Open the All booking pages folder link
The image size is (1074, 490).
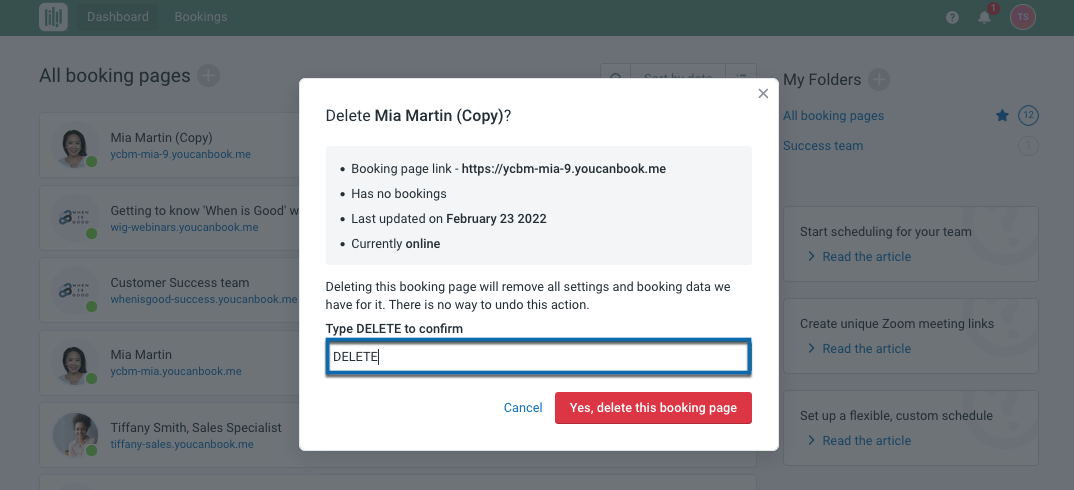833,116
